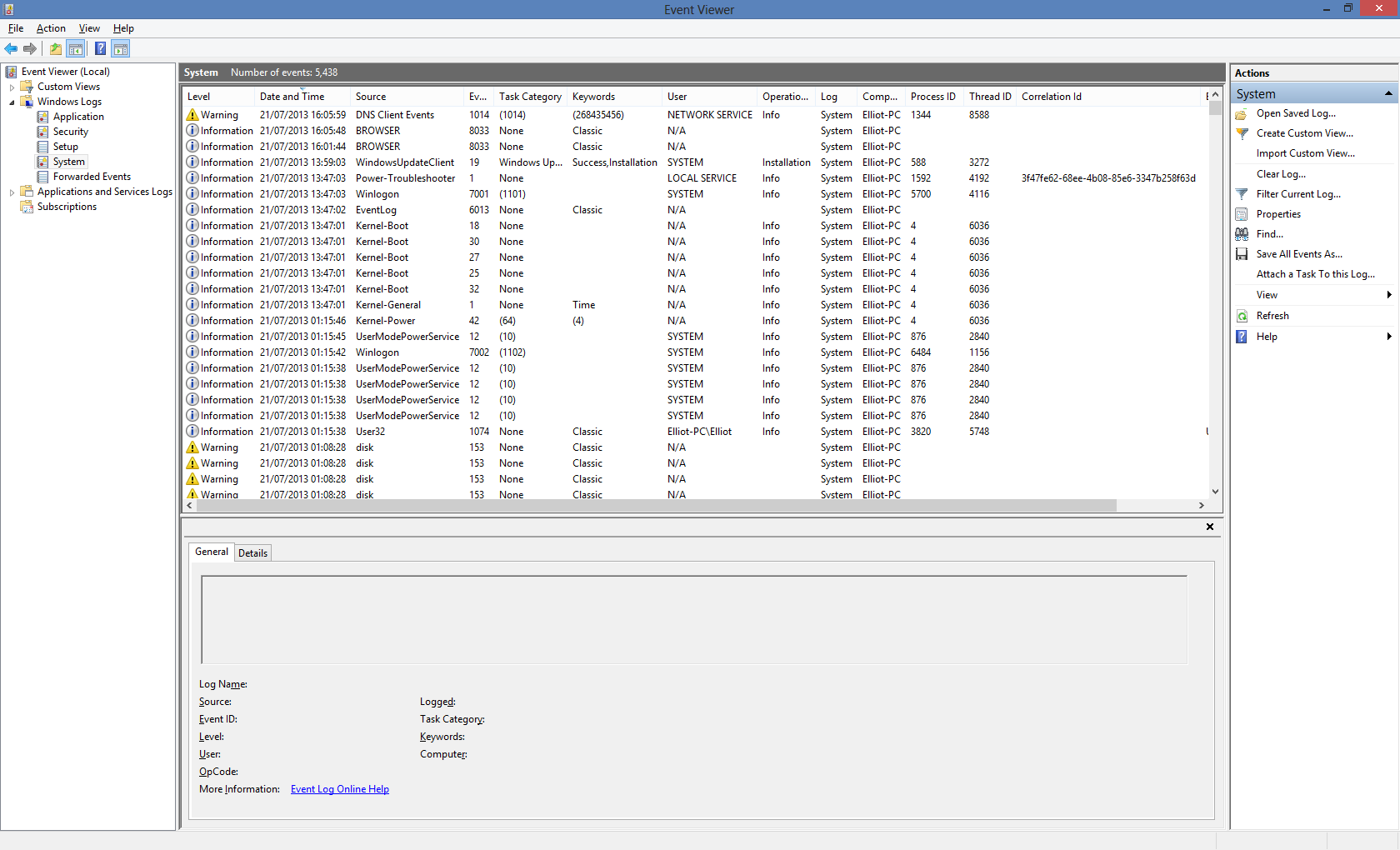
Task: Collapse the System section in Actions pane
Action: point(1388,93)
